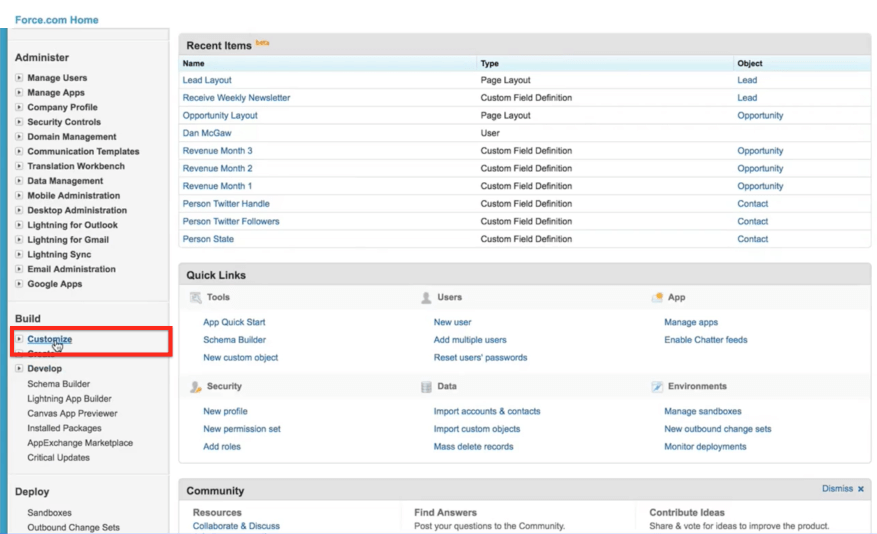The image size is (877, 534).
Task: Click the Tools icon in Quick Links
Action: (195, 297)
